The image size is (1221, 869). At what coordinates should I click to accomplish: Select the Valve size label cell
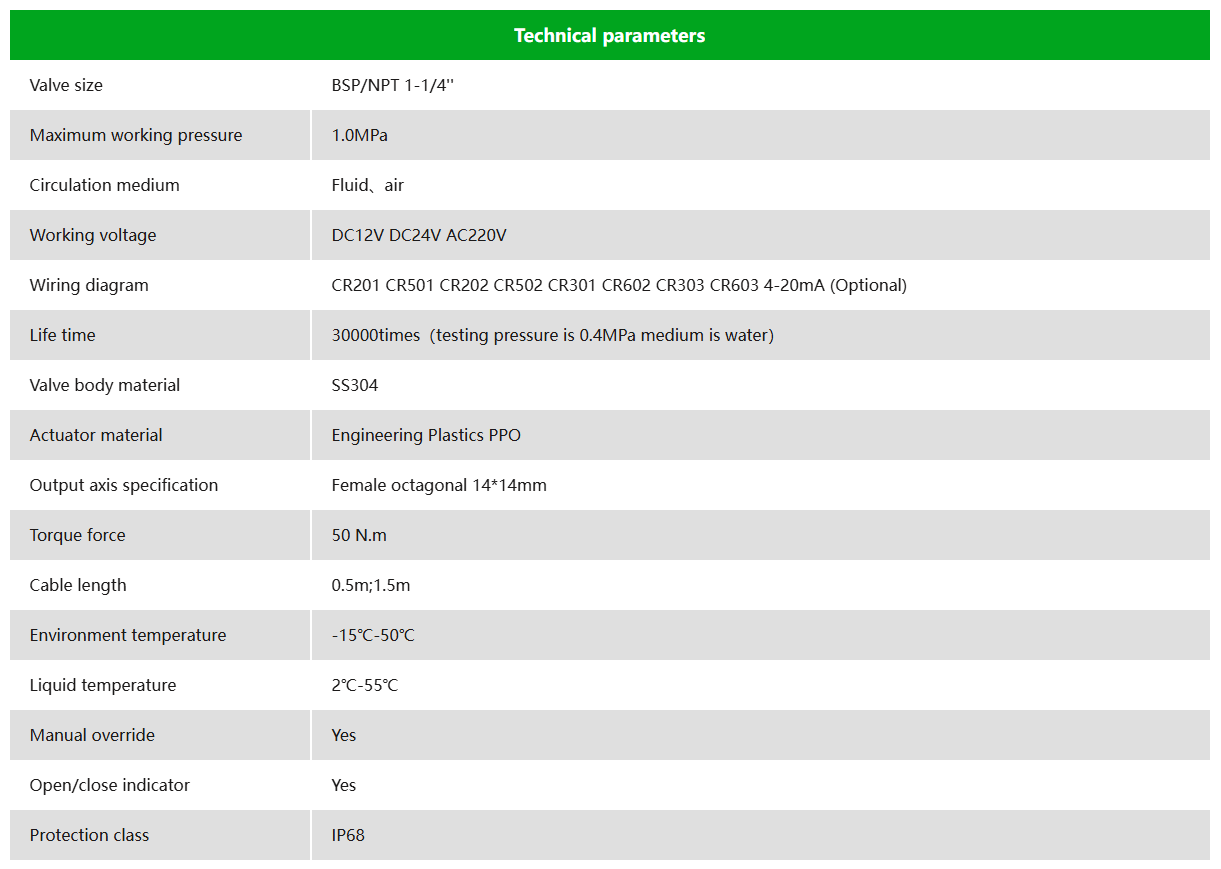pyautogui.click(x=160, y=85)
